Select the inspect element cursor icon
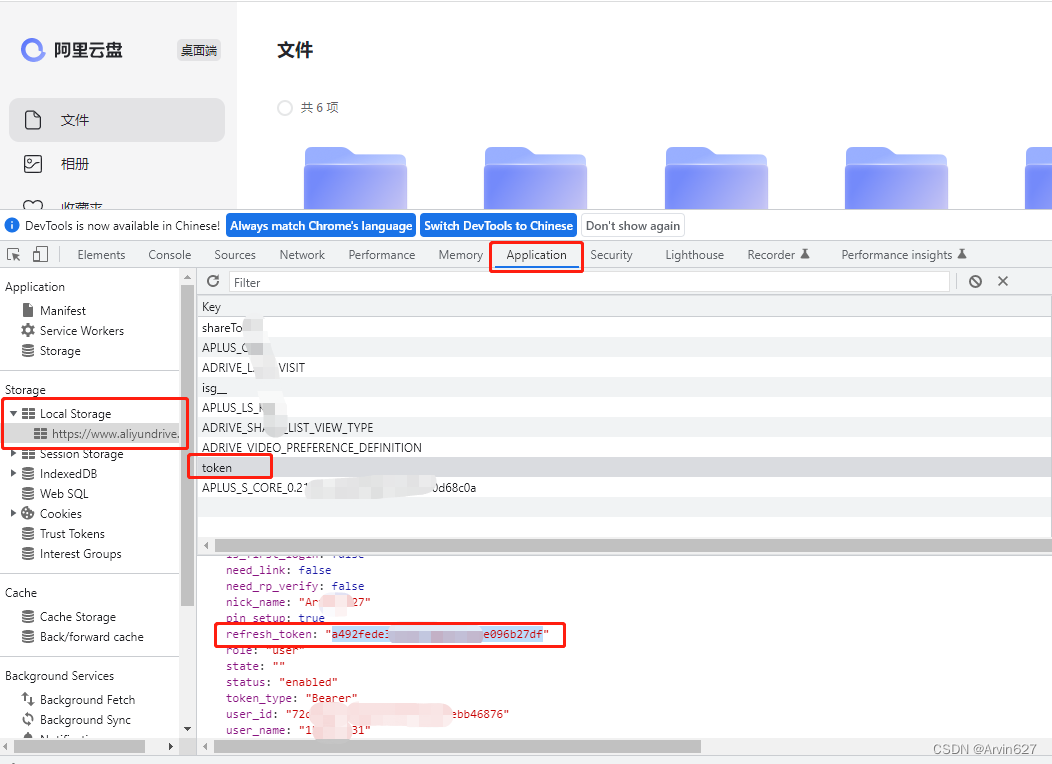The width and height of the screenshot is (1052, 764). [13, 255]
